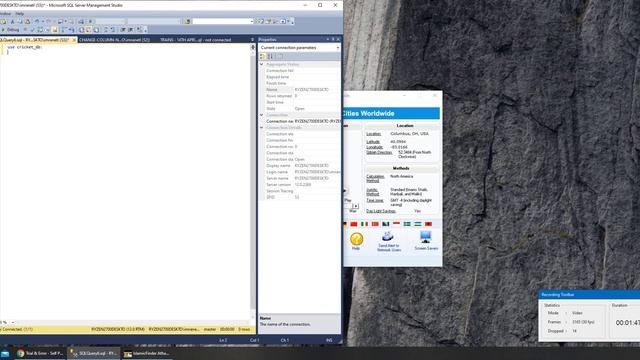Select the Session Tracing property row
Screen dimensions: 640x360
(x=302, y=191)
